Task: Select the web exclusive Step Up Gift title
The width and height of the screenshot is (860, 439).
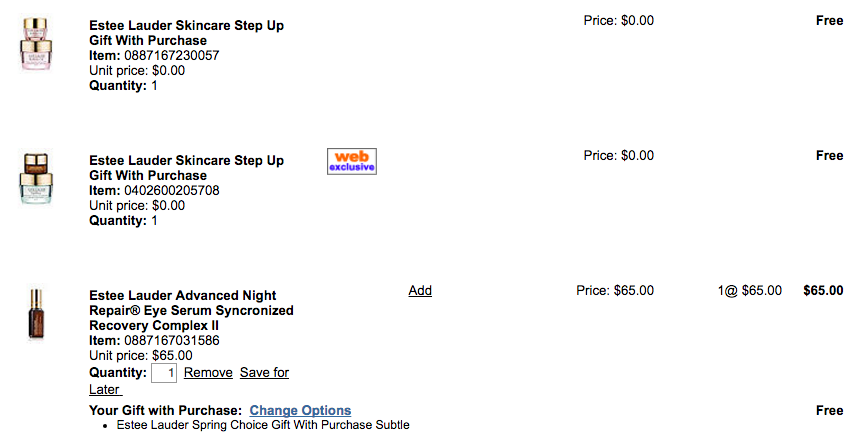Action: [x=186, y=168]
